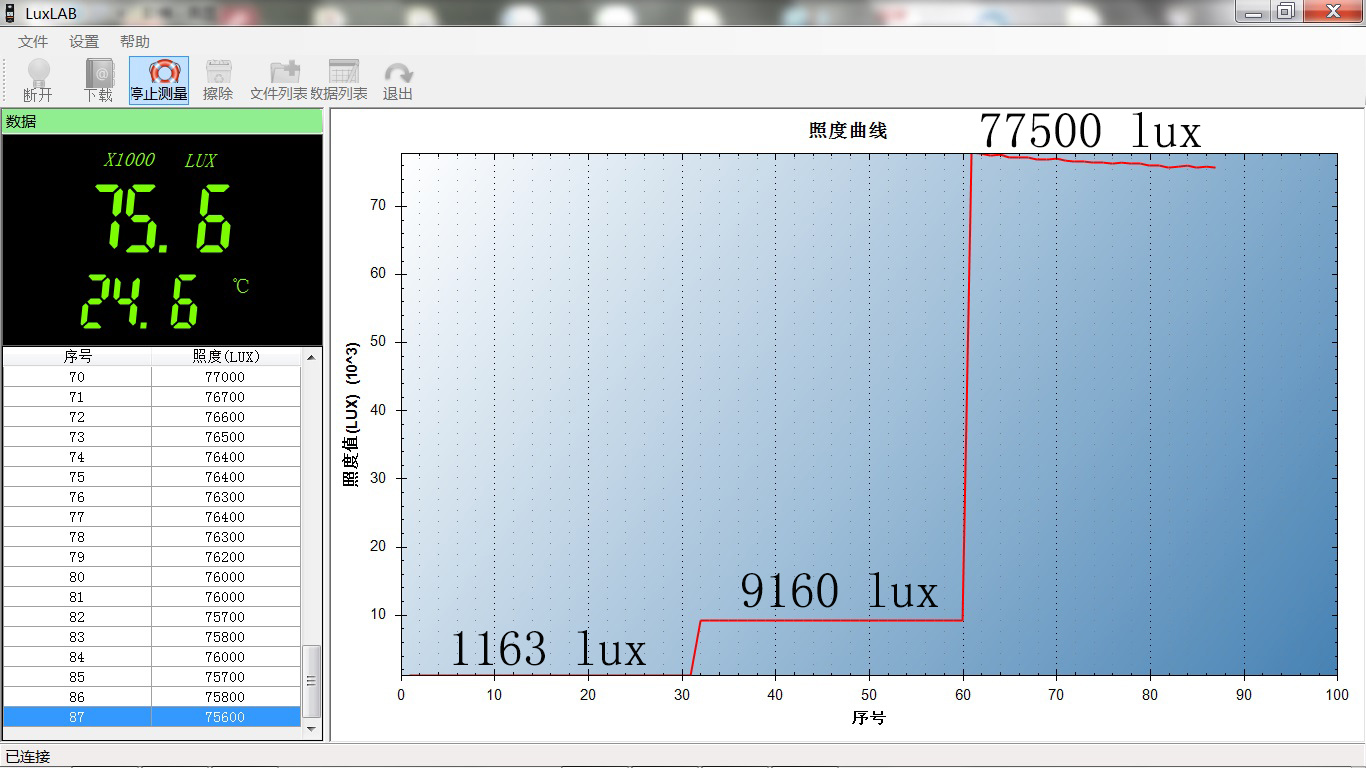Screen dimensions: 1366x768
Task: Click the 擦除 erase toolbar icon
Action: [x=218, y=80]
